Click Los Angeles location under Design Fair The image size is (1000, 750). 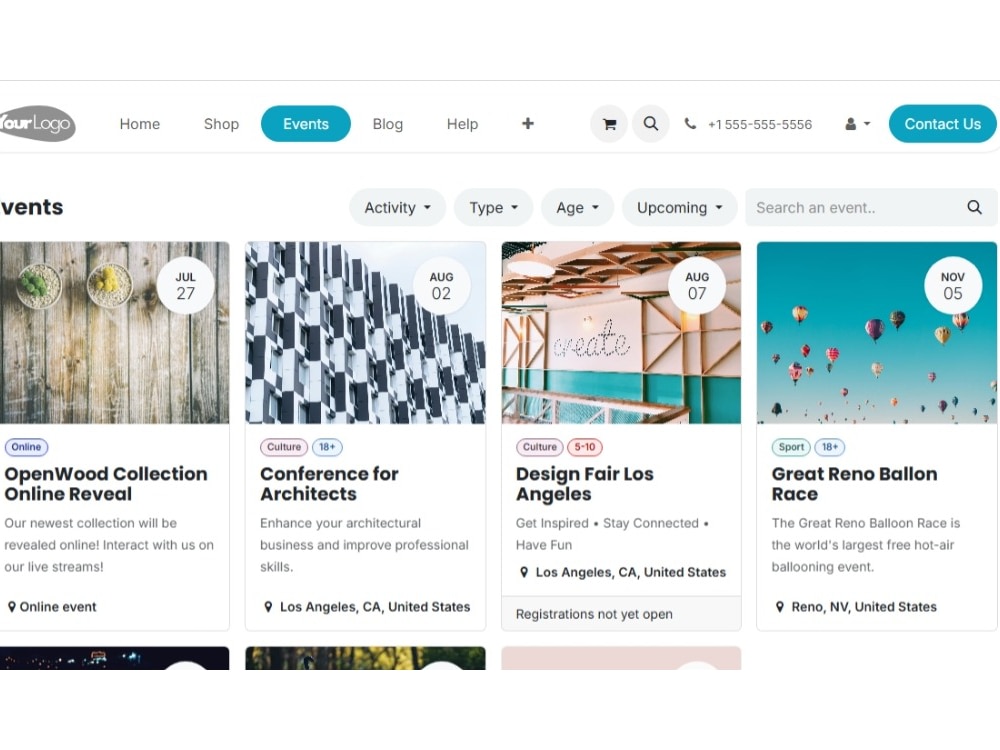click(631, 573)
